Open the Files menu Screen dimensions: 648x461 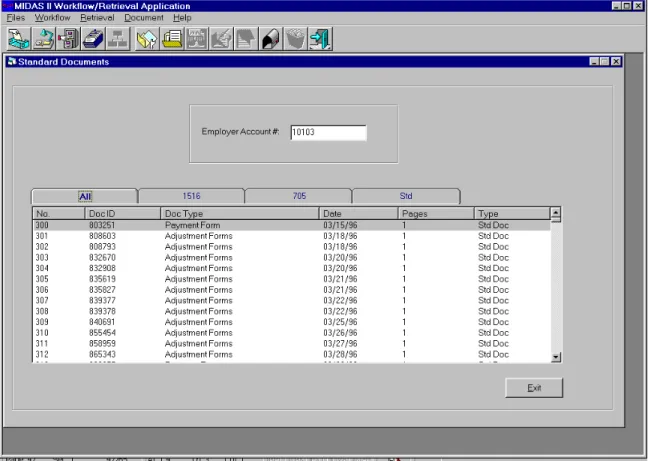coord(16,18)
